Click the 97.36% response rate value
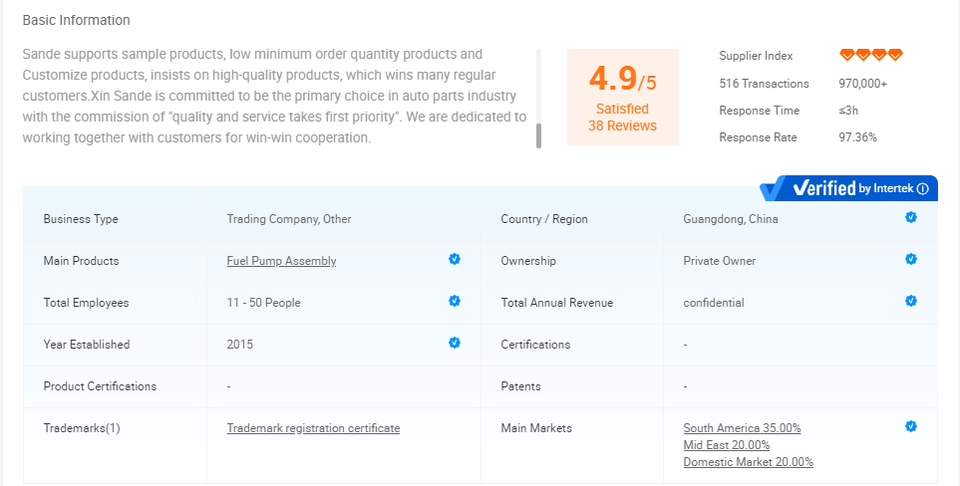The width and height of the screenshot is (960, 486). pos(858,137)
